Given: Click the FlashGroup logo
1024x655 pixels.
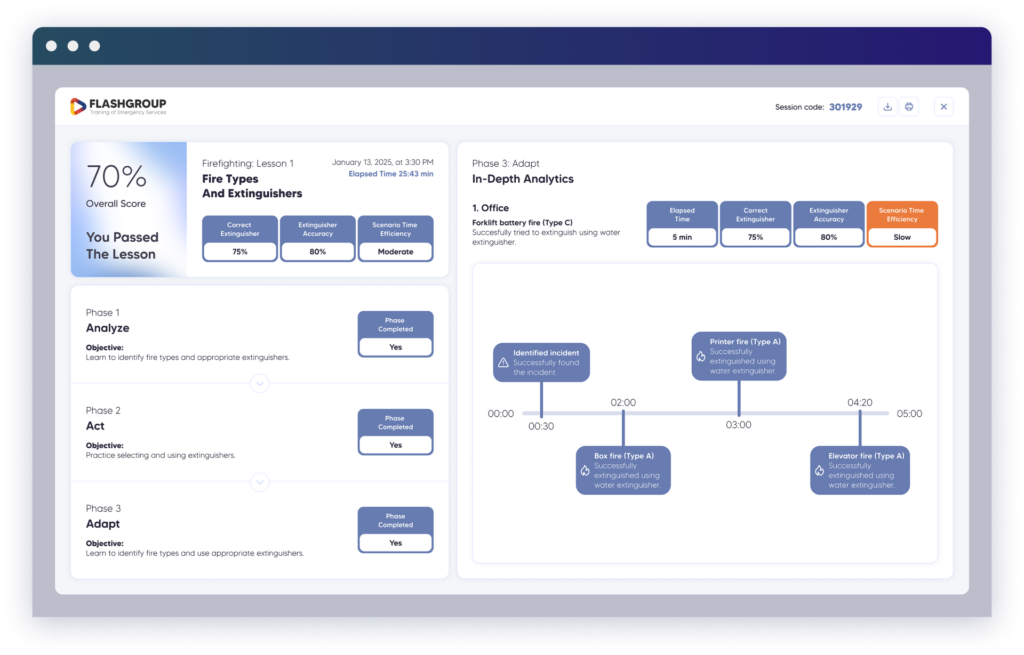Looking at the screenshot, I should pyautogui.click(x=118, y=107).
